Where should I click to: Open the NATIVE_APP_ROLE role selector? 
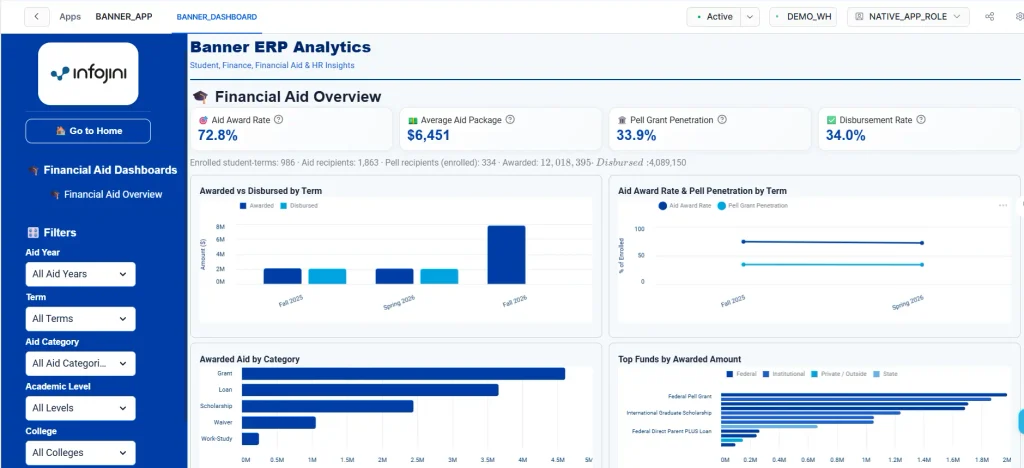tap(908, 16)
